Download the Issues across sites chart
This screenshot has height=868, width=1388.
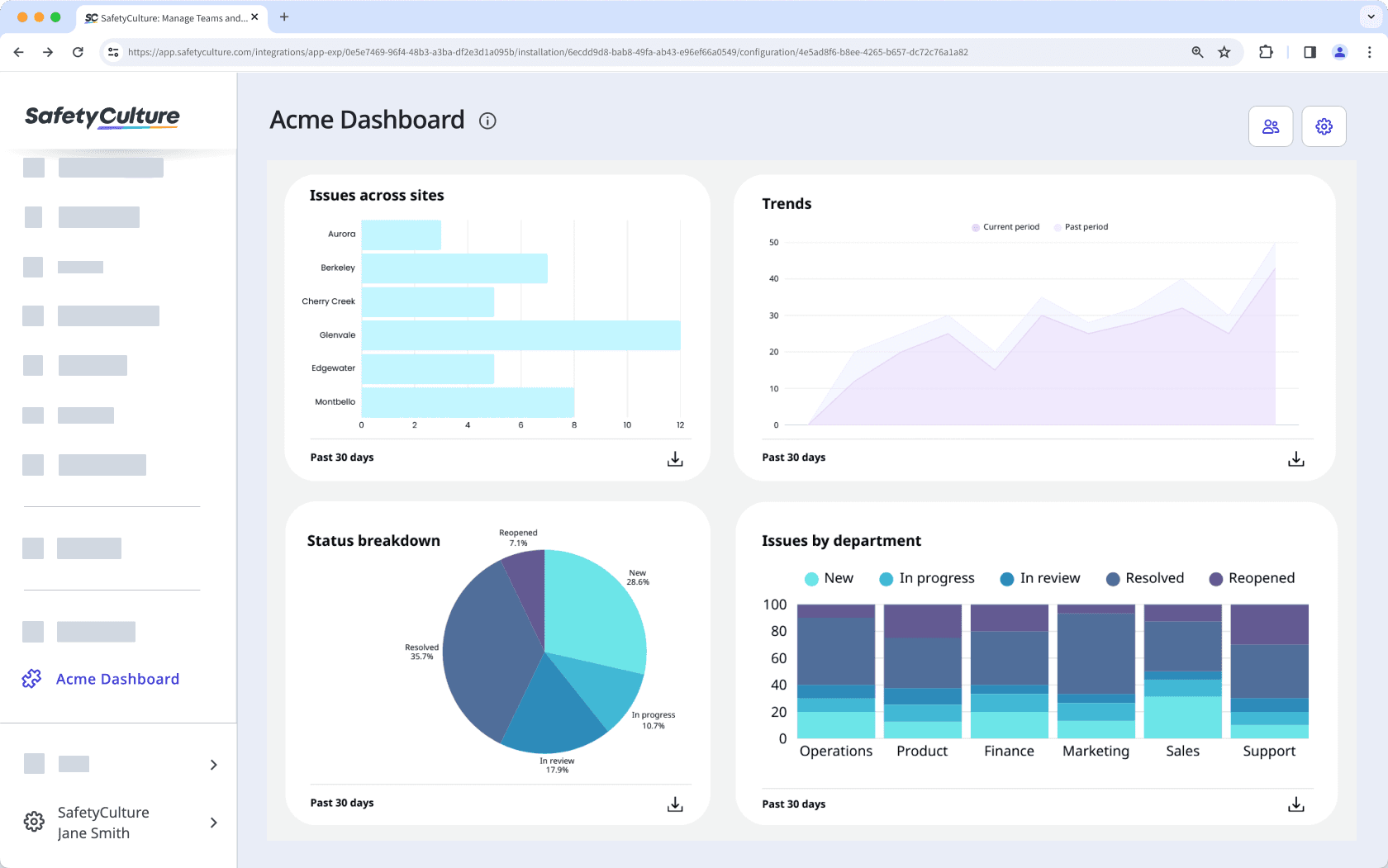(x=674, y=459)
